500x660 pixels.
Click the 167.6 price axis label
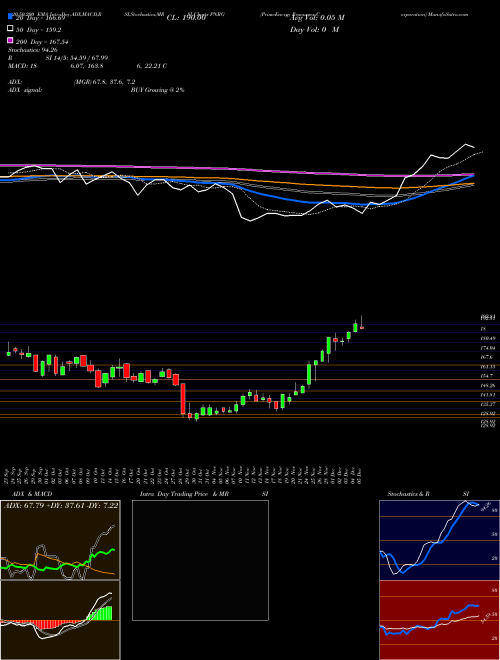pyautogui.click(x=487, y=357)
